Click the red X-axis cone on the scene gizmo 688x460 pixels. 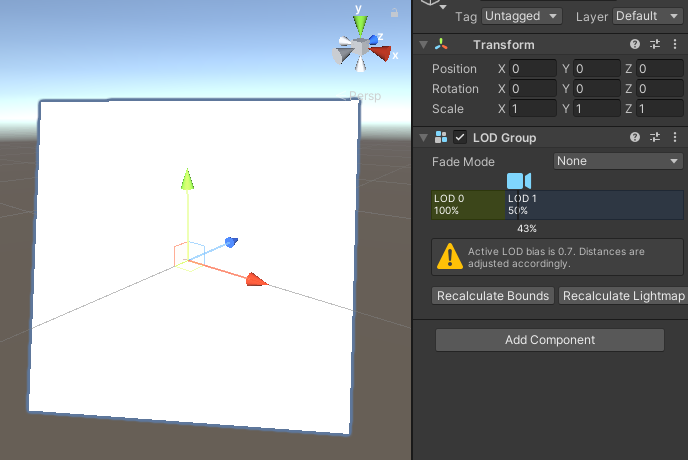[380, 53]
